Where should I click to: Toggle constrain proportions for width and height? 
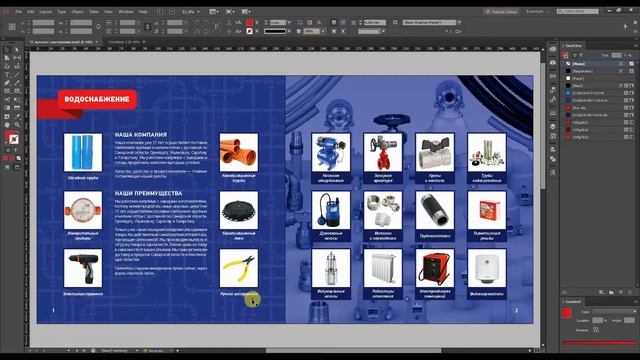click(98, 27)
